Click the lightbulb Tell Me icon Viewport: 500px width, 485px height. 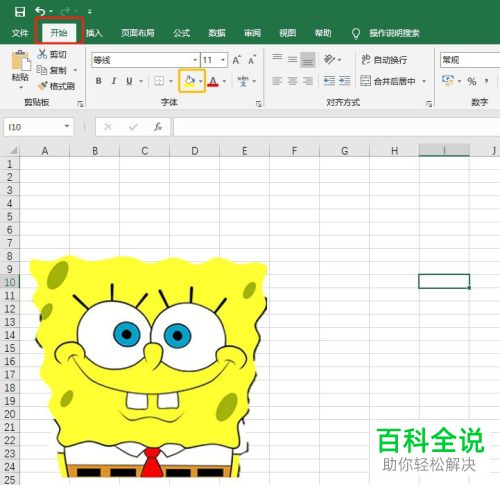tap(356, 33)
